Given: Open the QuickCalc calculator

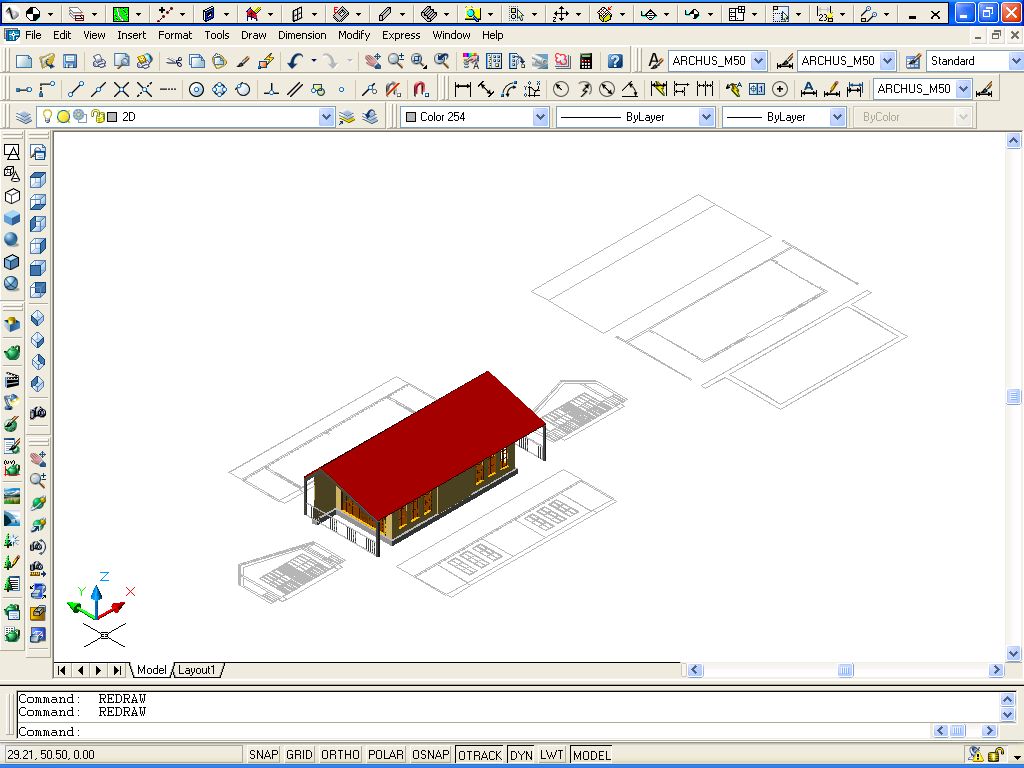Looking at the screenshot, I should (586, 61).
